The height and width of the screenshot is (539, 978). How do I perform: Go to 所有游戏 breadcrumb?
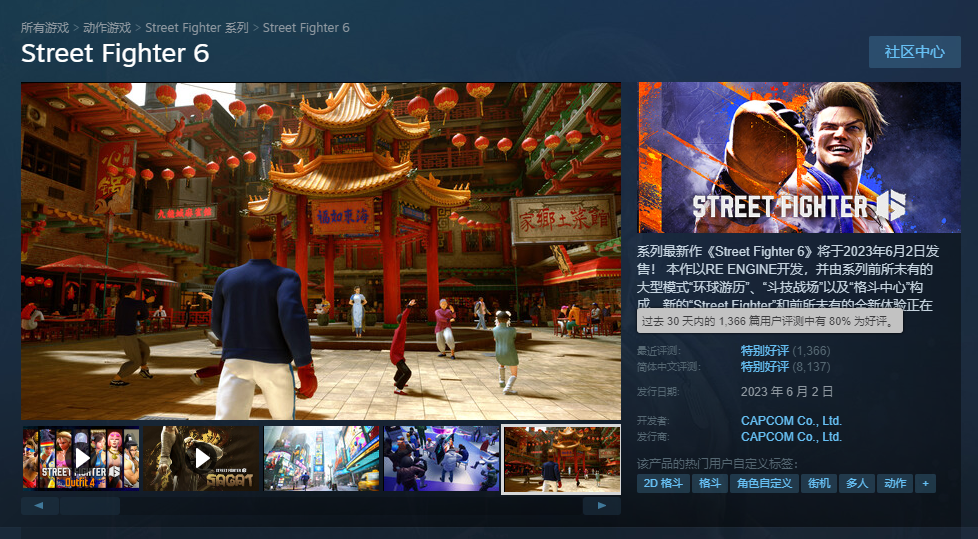pyautogui.click(x=45, y=27)
